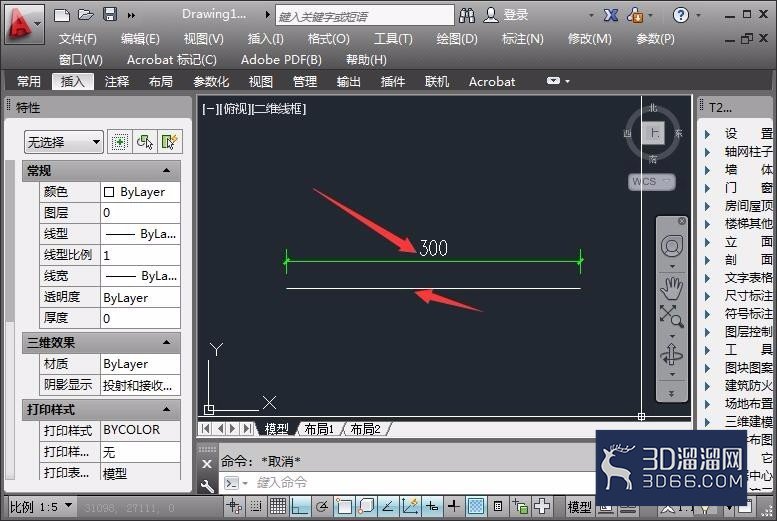Toggle 3D Object Snap in status bar
The image size is (777, 521).
point(366,506)
